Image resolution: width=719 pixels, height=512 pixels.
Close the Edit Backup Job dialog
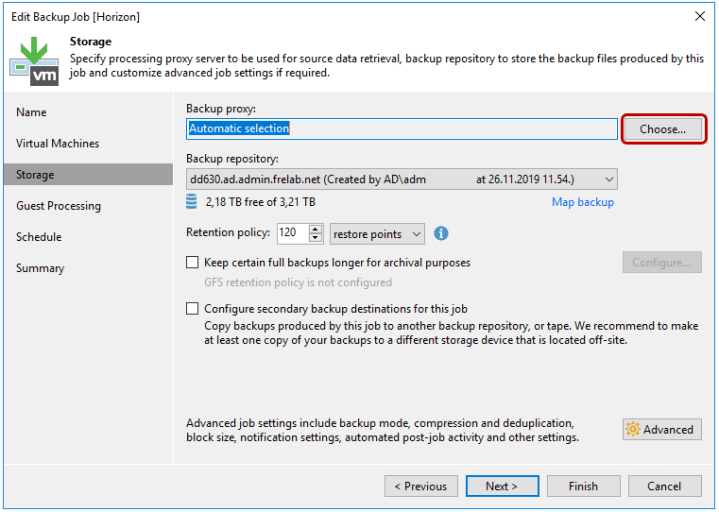tap(699, 17)
